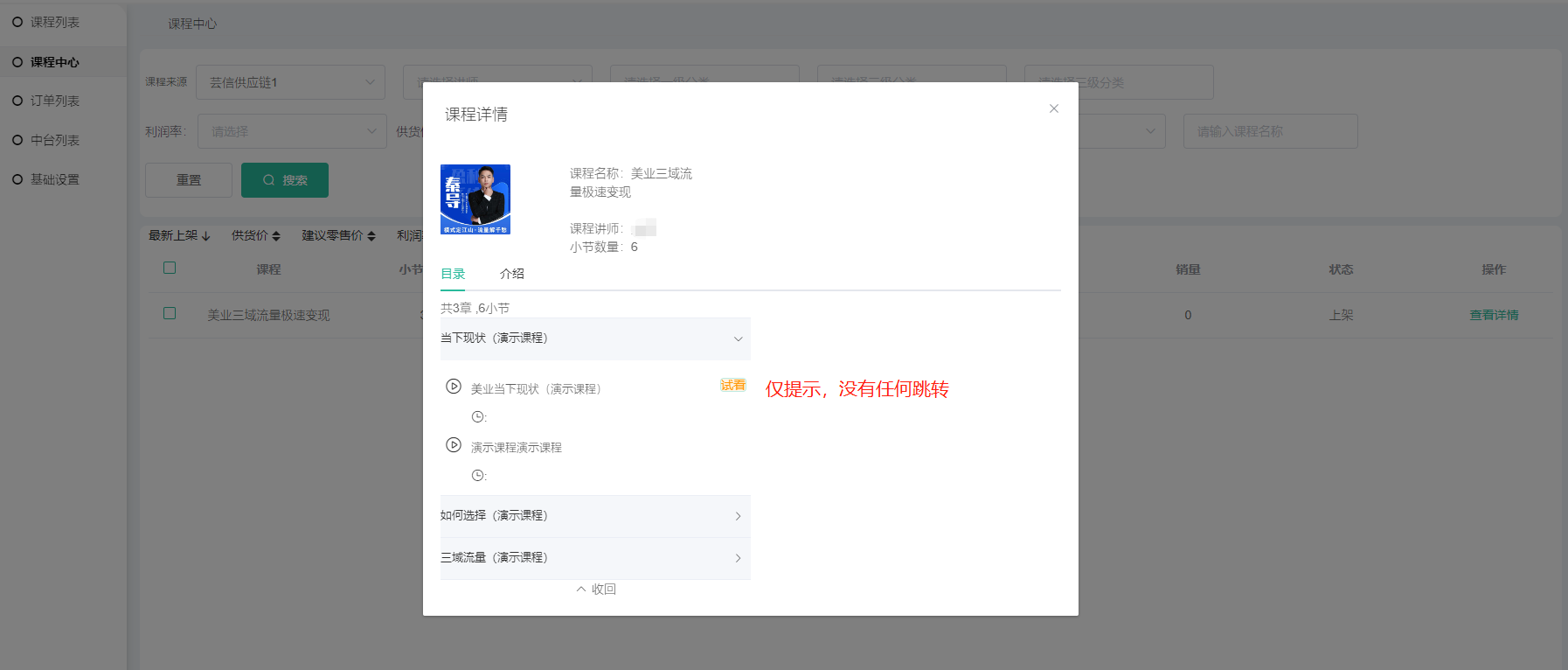Click clock icon under 演示课程演示课程 lesson
Image resolution: width=1568 pixels, height=670 pixels.
click(477, 476)
